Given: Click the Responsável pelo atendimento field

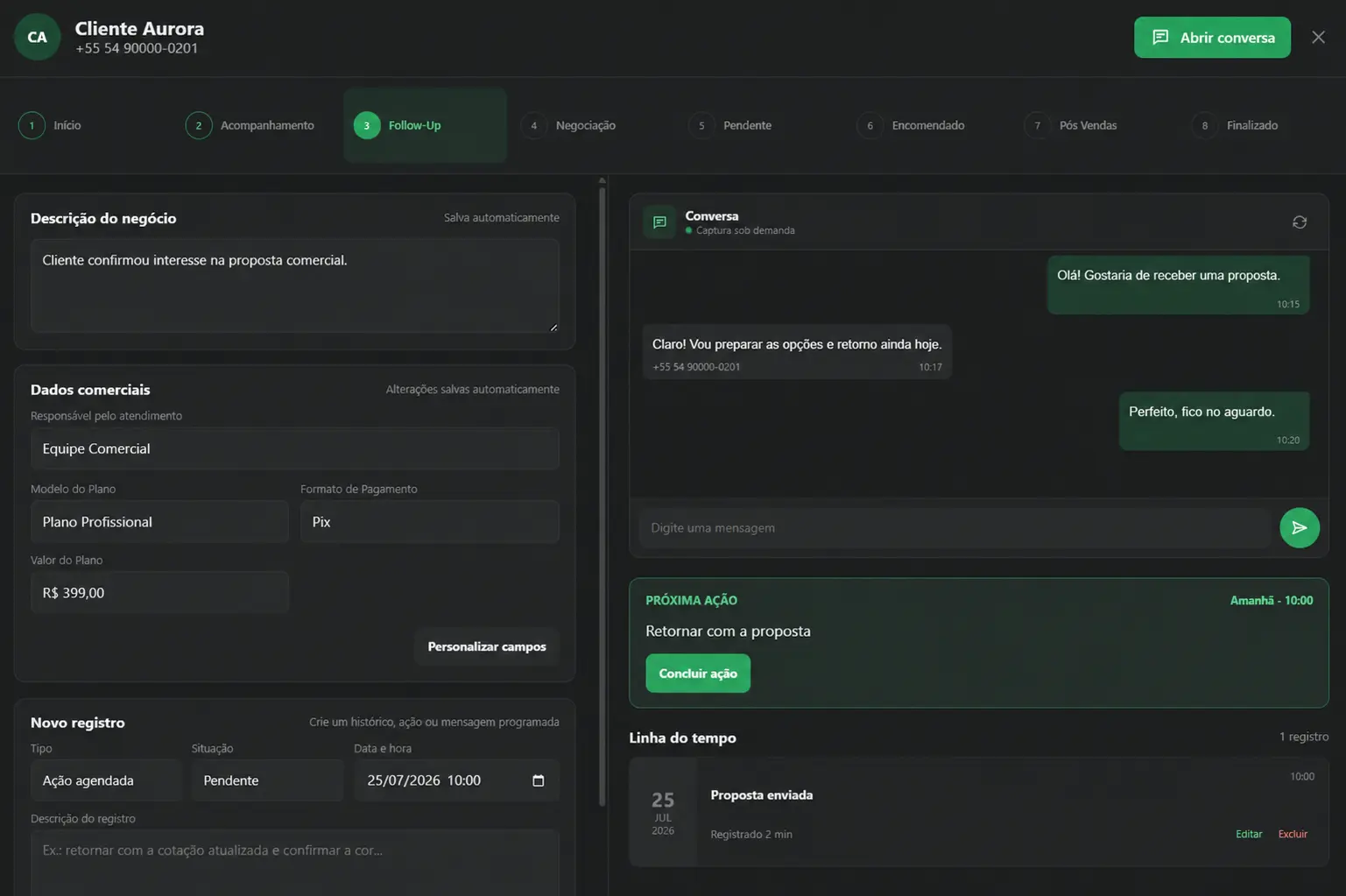Looking at the screenshot, I should coord(295,448).
